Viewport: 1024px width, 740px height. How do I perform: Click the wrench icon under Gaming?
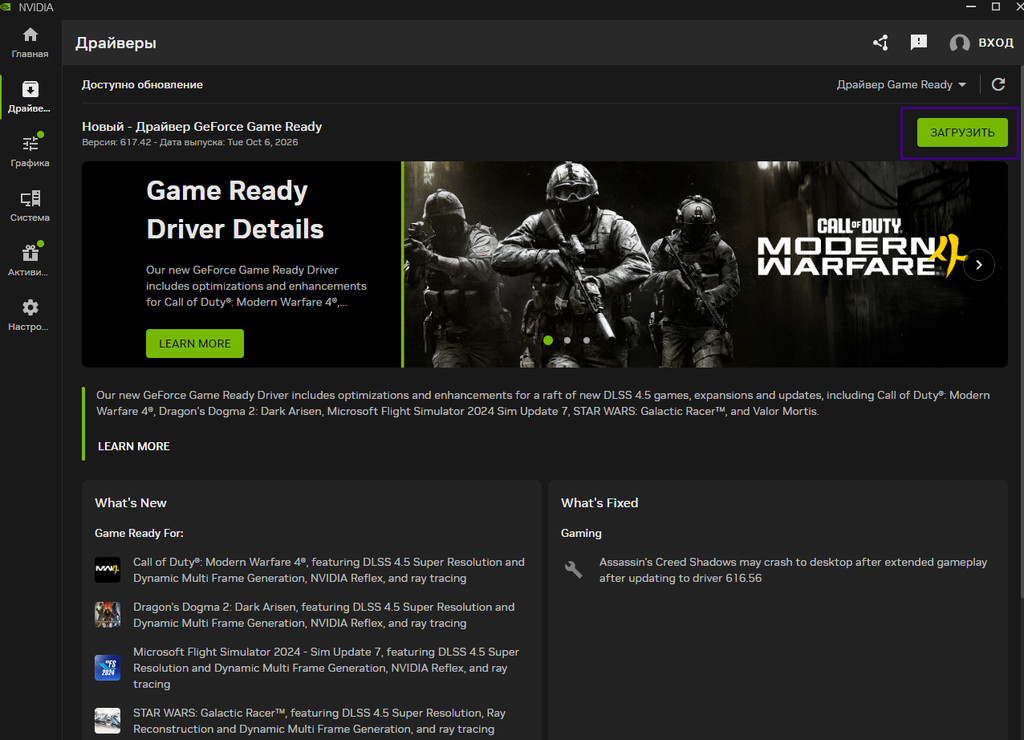tap(573, 570)
